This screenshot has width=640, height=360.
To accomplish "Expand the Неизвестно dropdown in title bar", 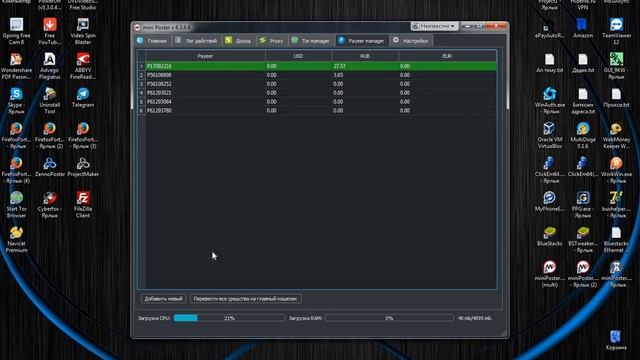I will (434, 26).
